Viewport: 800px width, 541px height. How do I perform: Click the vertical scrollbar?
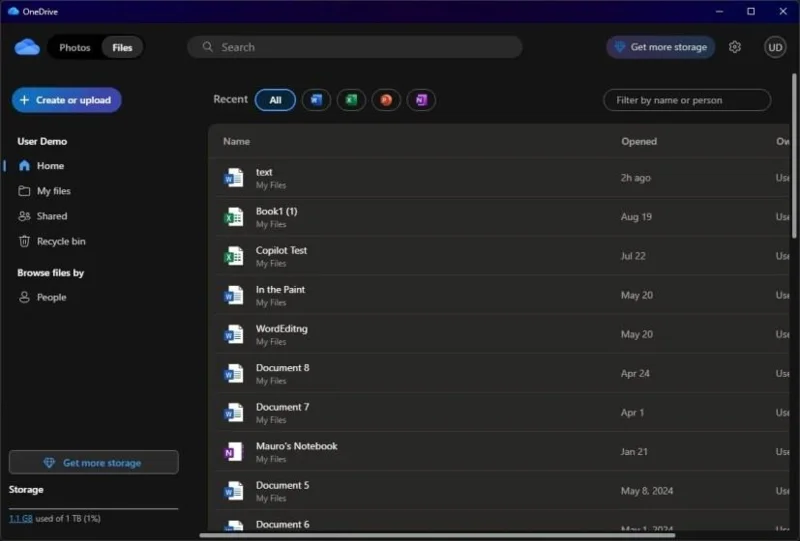794,156
